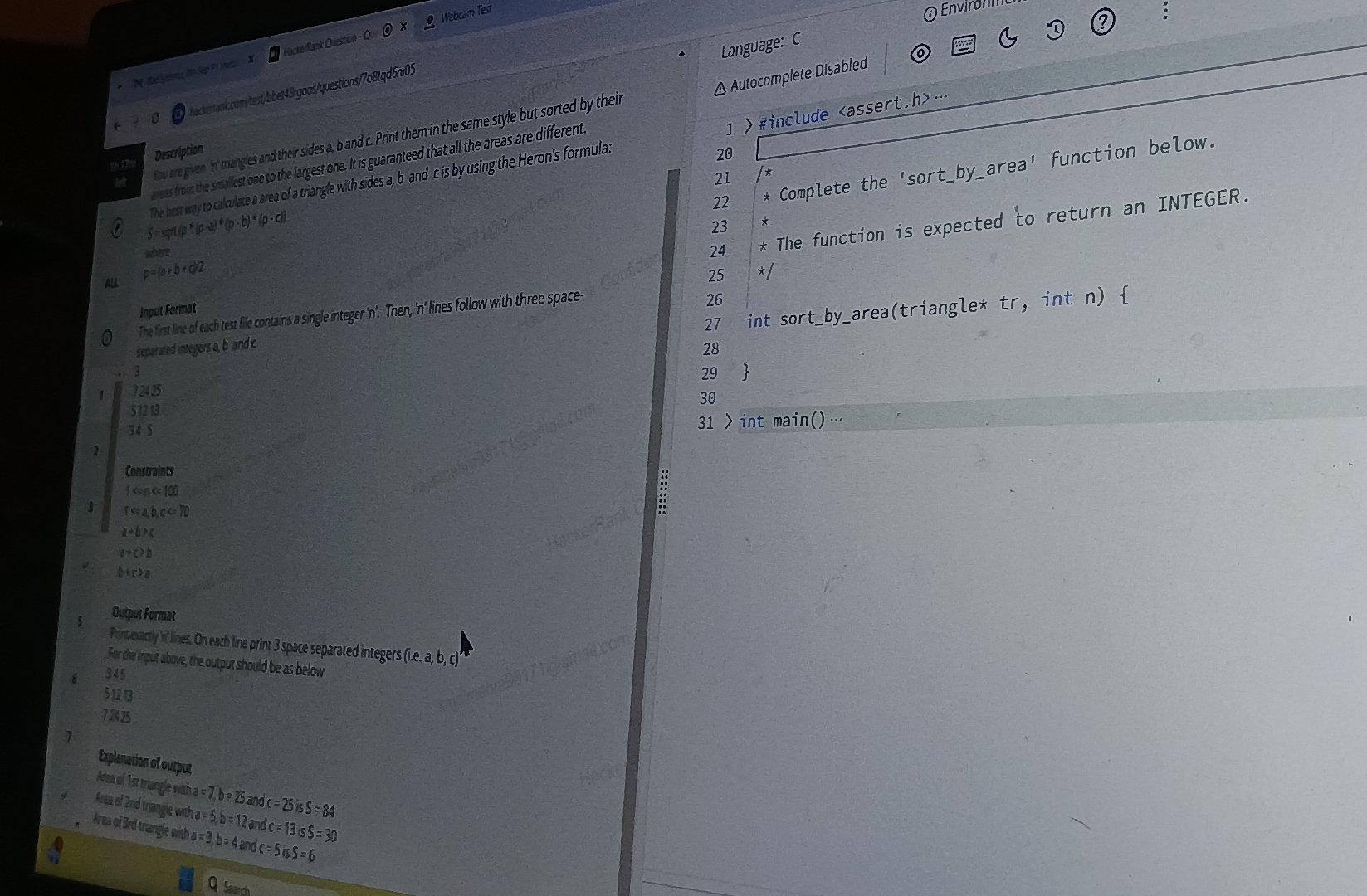Viewport: 1367px width, 896px height.
Task: Click the Output Format heading
Action: pyautogui.click(x=144, y=615)
